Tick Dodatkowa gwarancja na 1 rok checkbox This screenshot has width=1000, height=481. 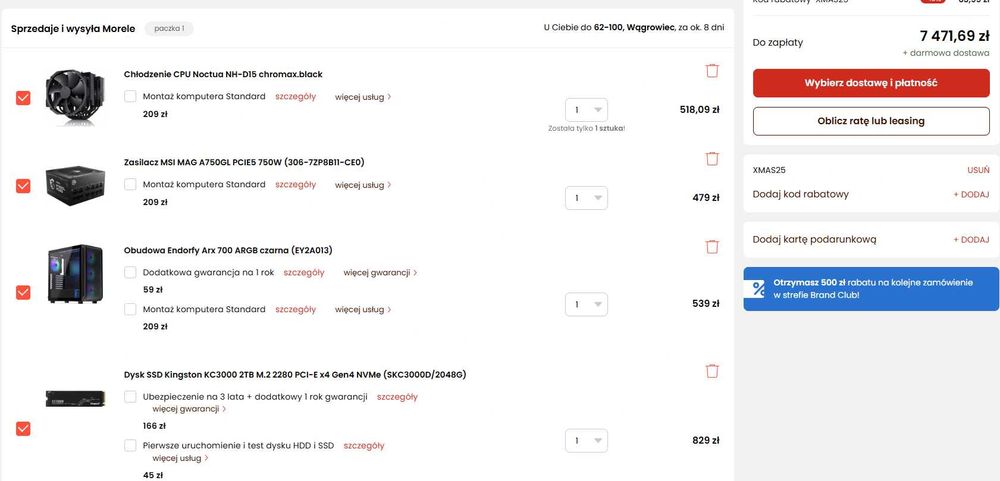click(131, 272)
